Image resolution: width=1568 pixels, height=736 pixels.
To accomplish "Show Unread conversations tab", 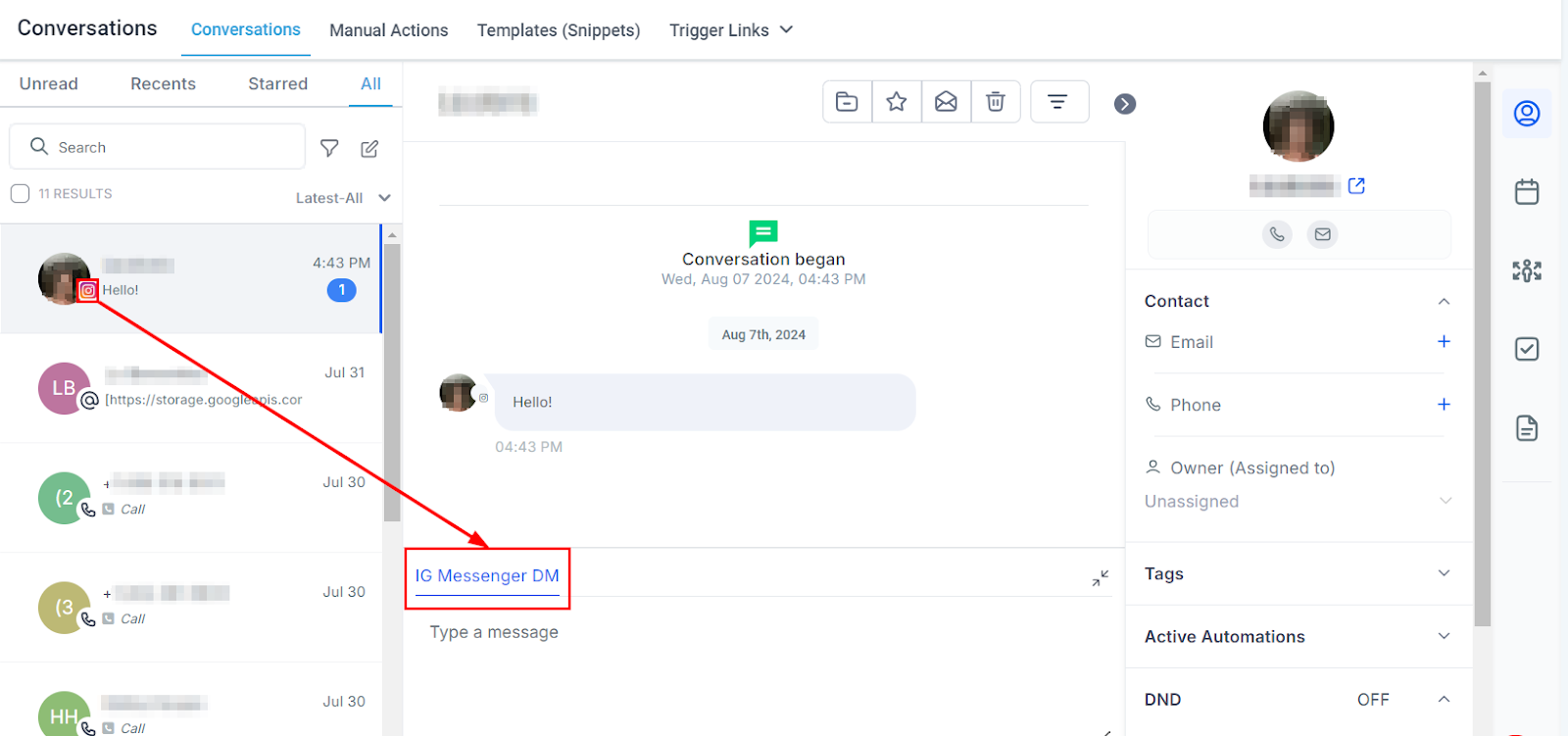I will (x=49, y=84).
